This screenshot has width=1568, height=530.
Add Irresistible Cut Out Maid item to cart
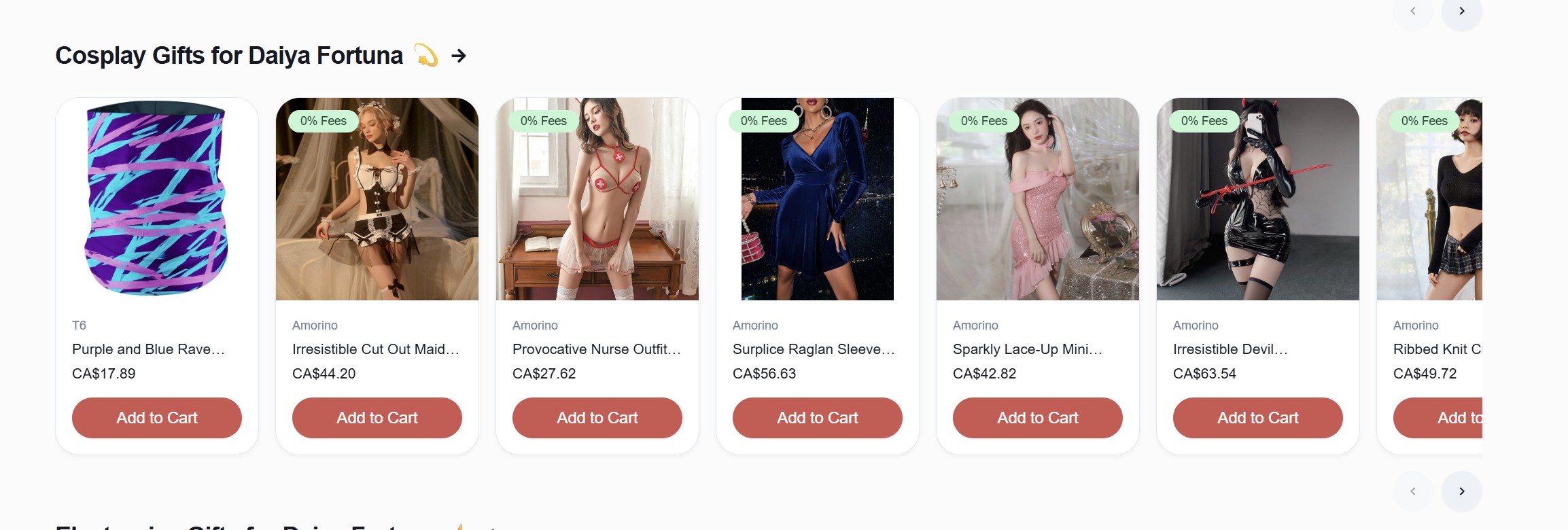pyautogui.click(x=377, y=418)
